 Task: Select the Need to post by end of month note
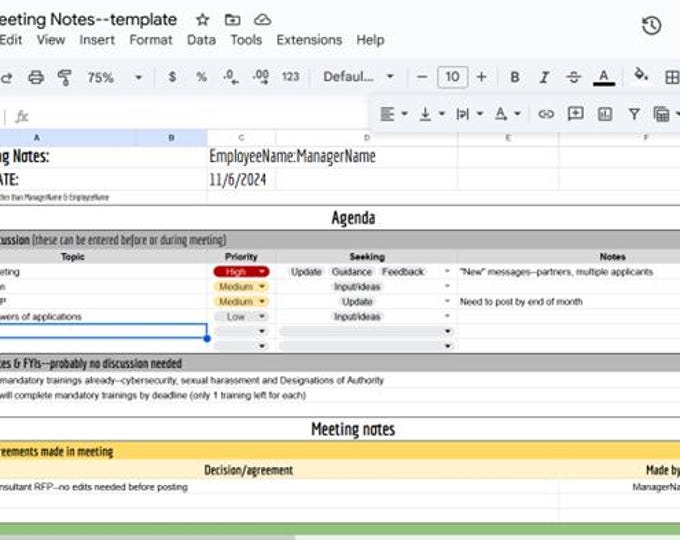coord(521,301)
